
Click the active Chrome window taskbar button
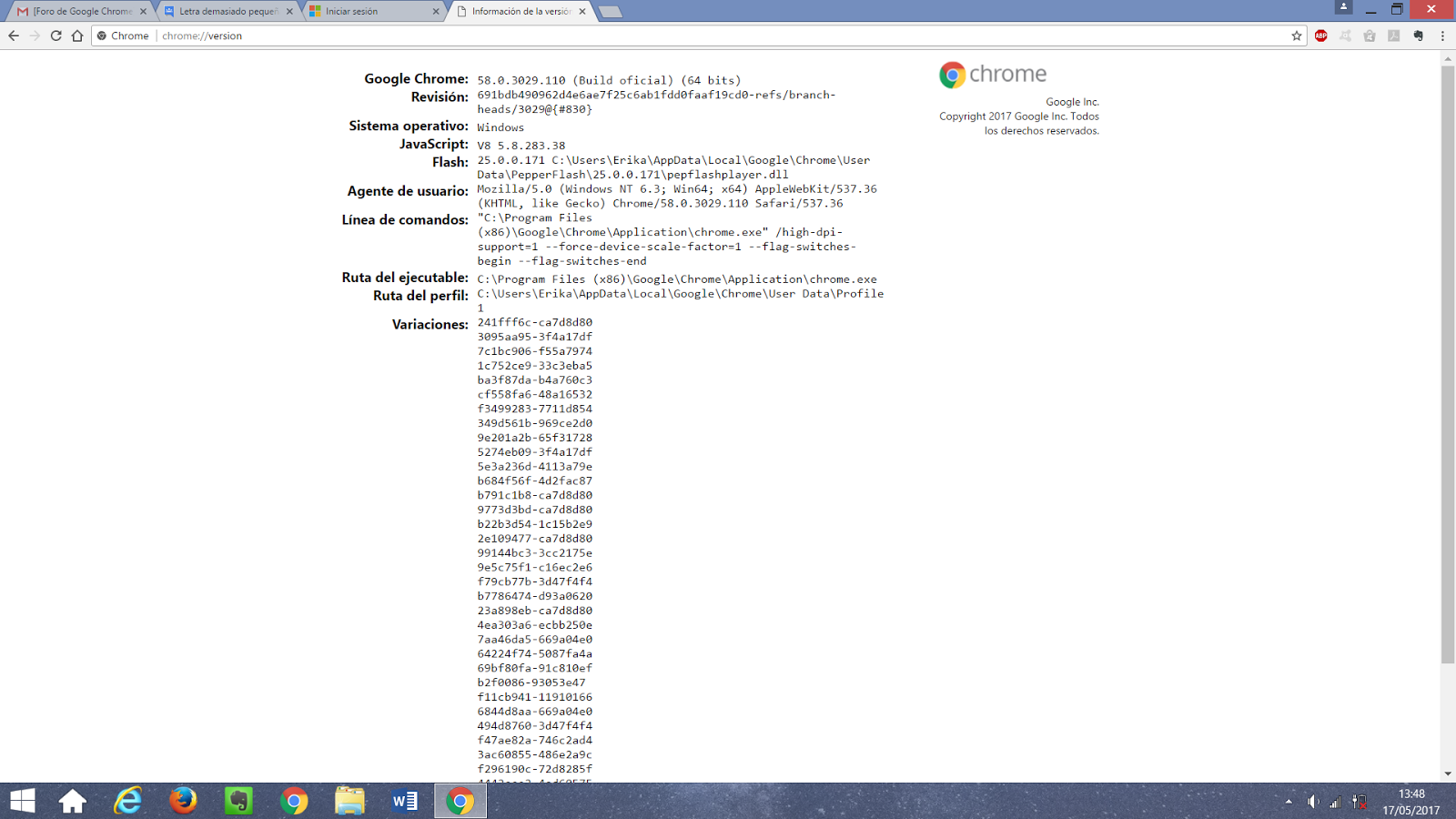[x=460, y=801]
